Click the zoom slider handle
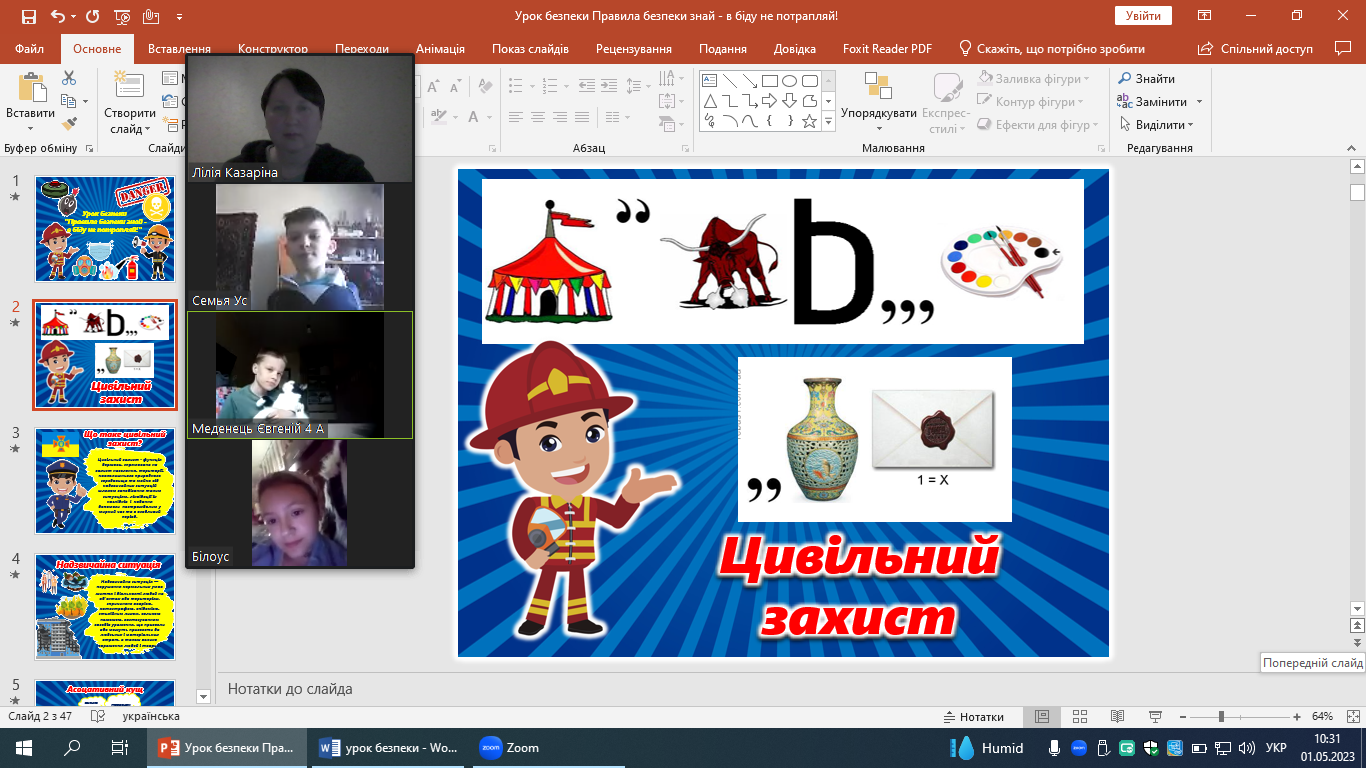1366x768 pixels. [1221, 717]
